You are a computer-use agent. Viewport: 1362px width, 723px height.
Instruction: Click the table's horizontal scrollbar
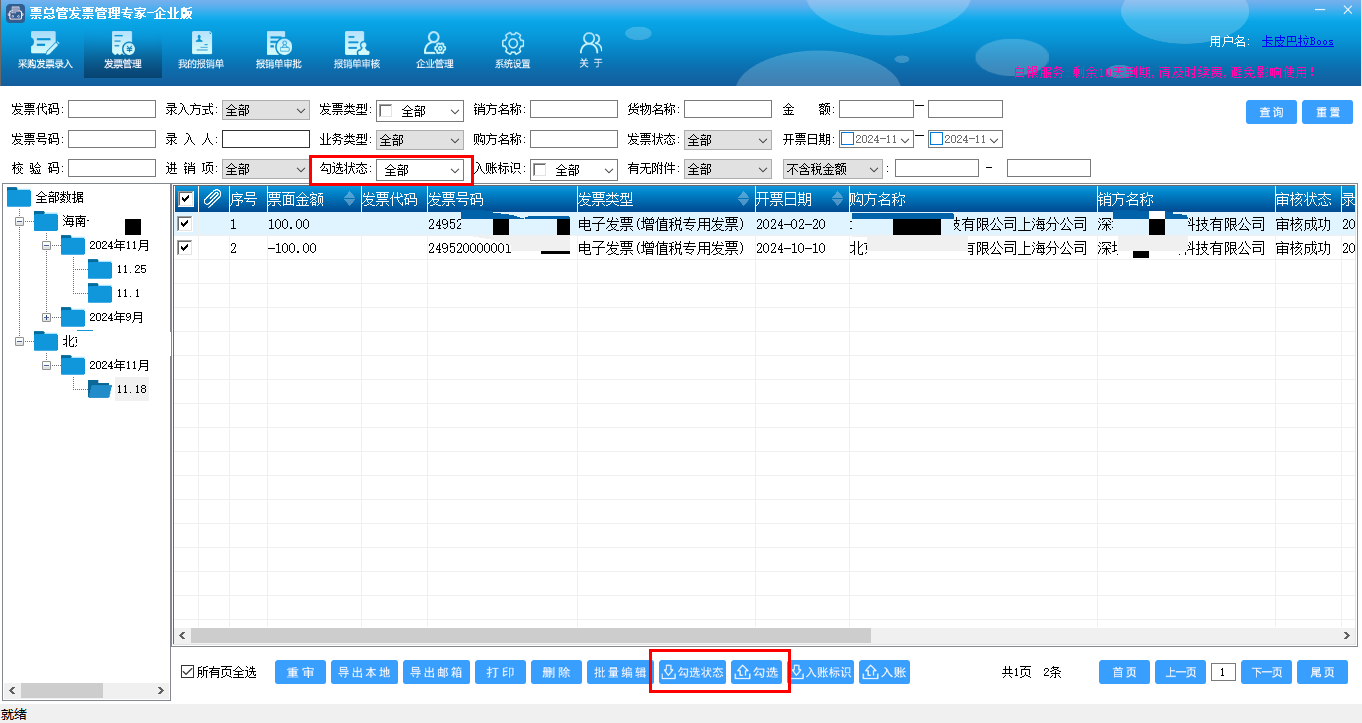[530, 635]
